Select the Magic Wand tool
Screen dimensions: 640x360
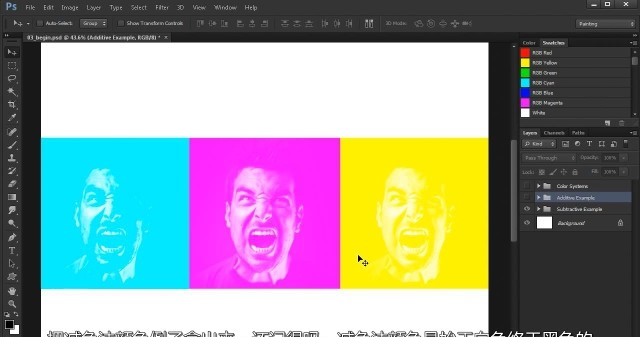pyautogui.click(x=12, y=91)
